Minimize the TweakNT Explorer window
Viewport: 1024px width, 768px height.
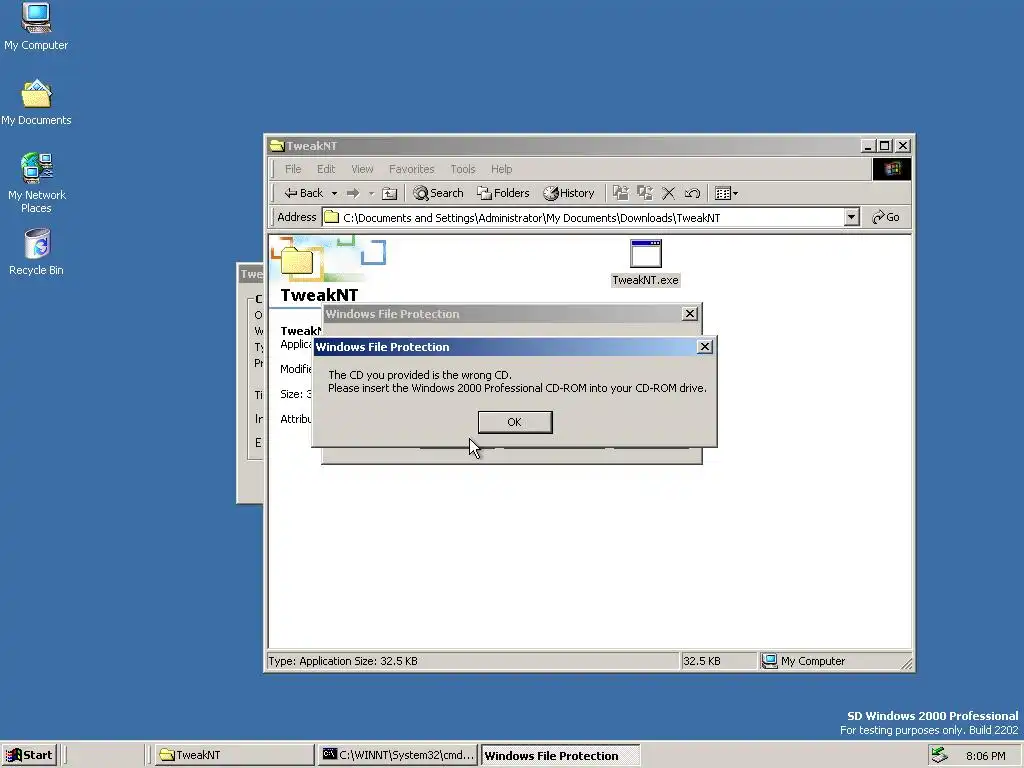tap(868, 146)
